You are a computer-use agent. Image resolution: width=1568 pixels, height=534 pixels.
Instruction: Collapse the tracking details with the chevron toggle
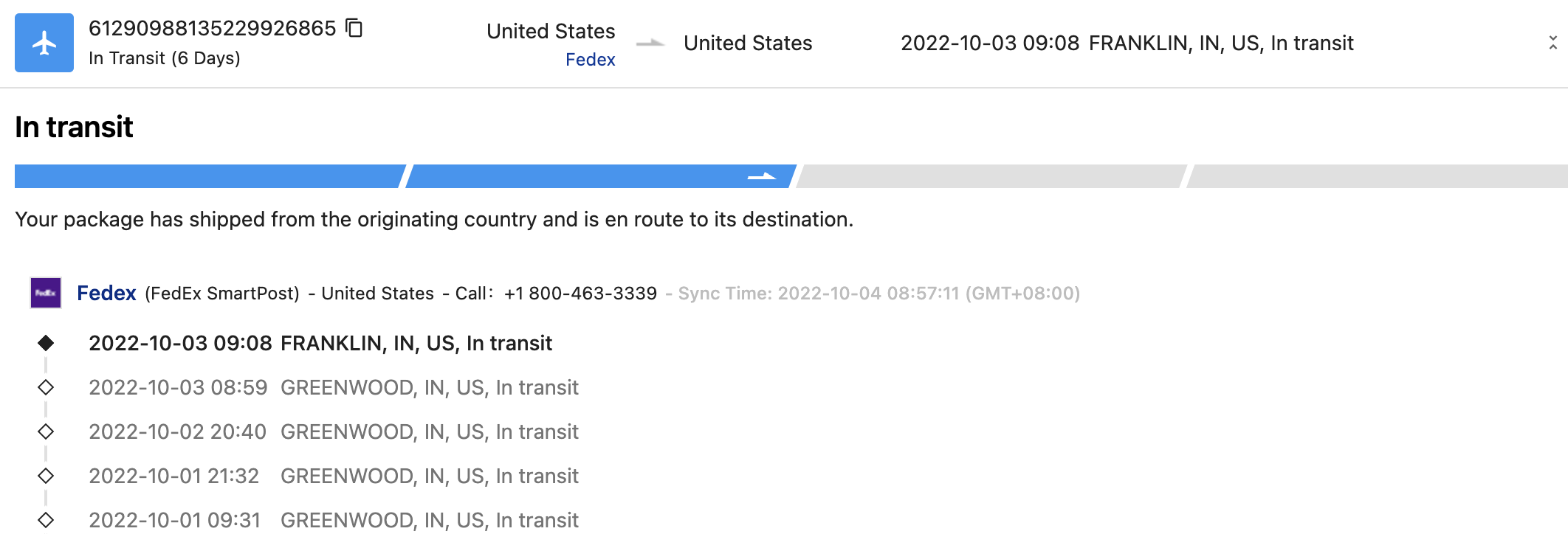[x=1552, y=43]
